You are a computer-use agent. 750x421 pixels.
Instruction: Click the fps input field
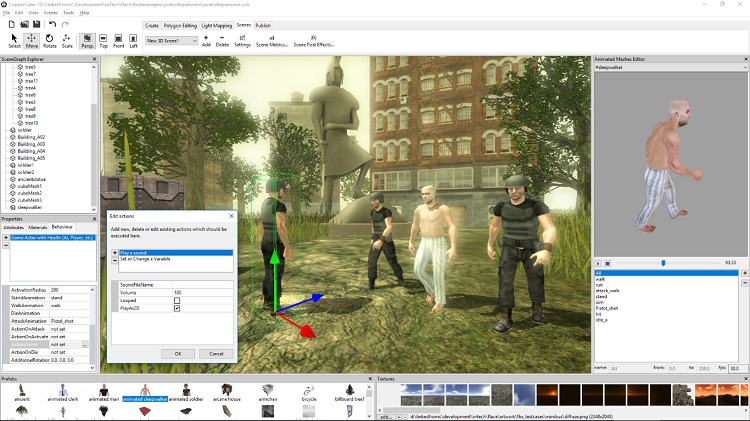tap(736, 368)
